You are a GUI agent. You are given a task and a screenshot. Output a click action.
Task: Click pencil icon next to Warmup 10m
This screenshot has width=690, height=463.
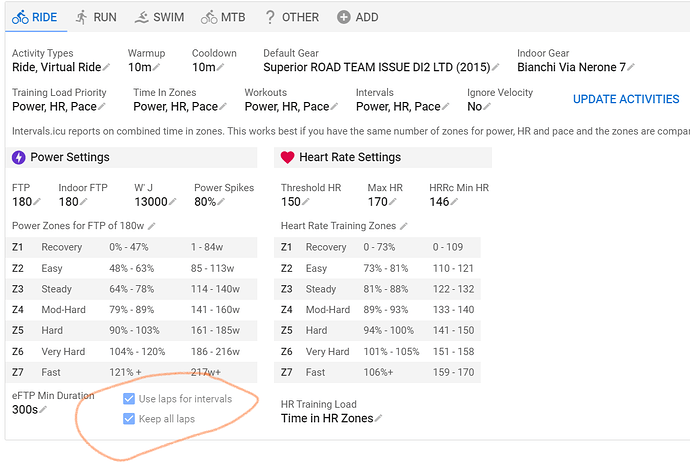(156, 67)
